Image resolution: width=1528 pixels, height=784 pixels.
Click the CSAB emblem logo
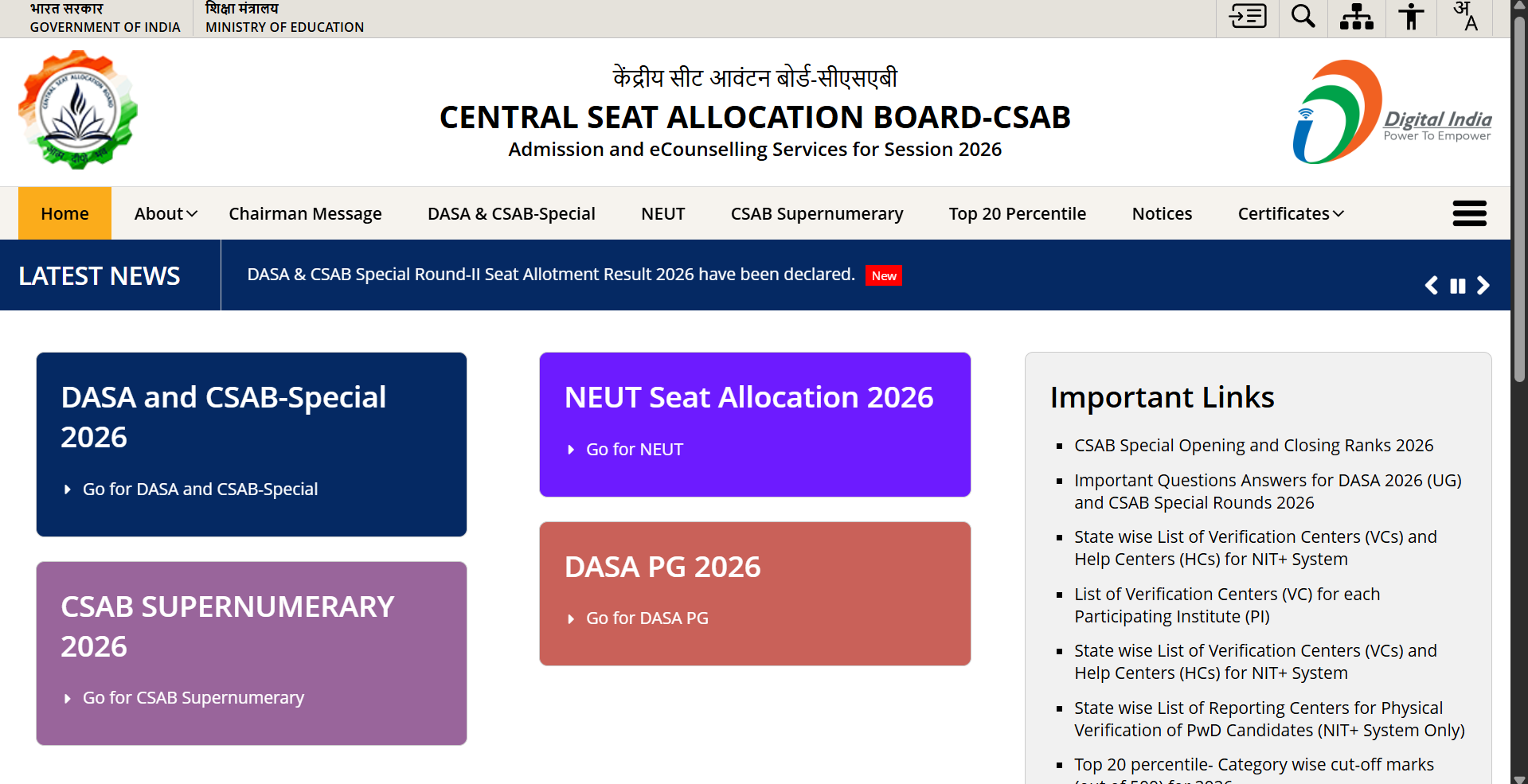(x=78, y=110)
